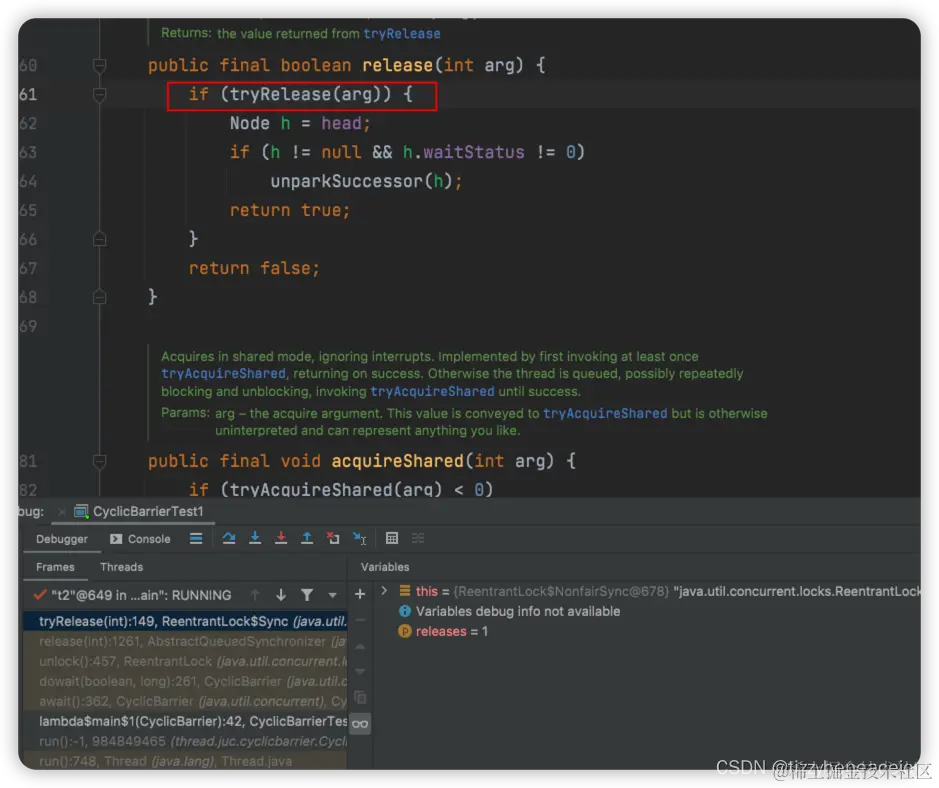Click duplicate watch copy icon

[360, 698]
